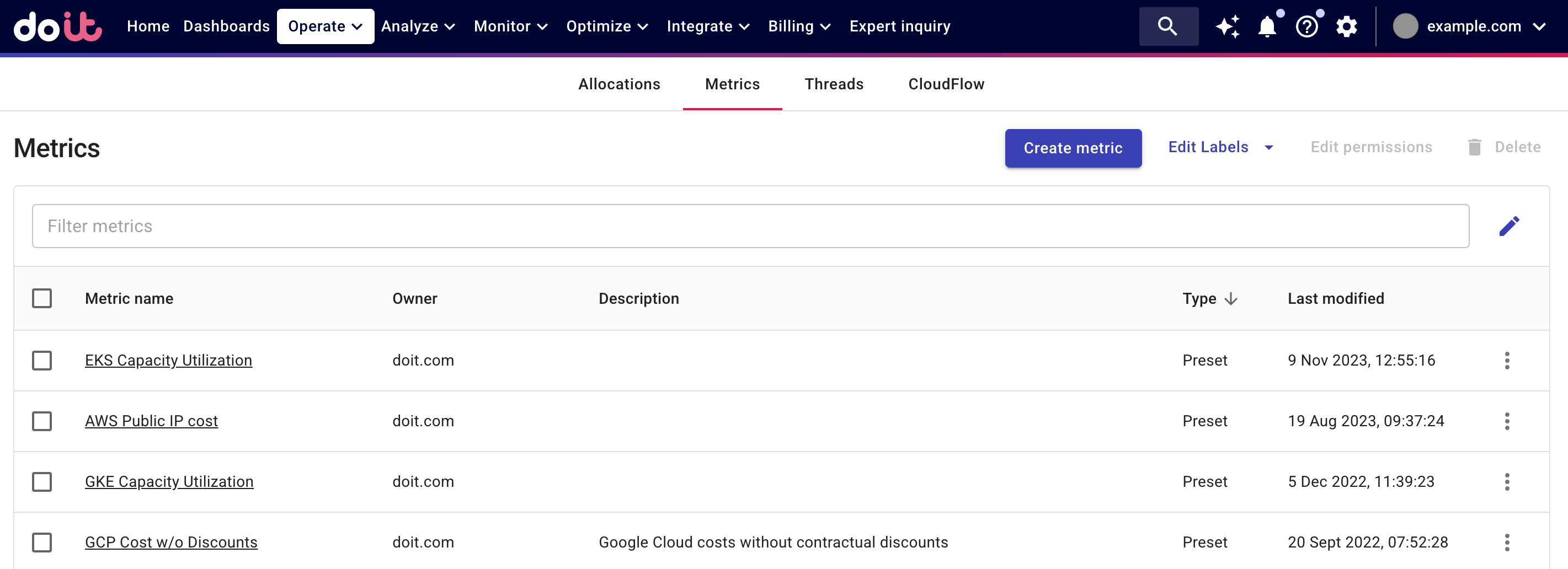Open the Edit Labels dropdown
1568x569 pixels.
(x=1220, y=147)
